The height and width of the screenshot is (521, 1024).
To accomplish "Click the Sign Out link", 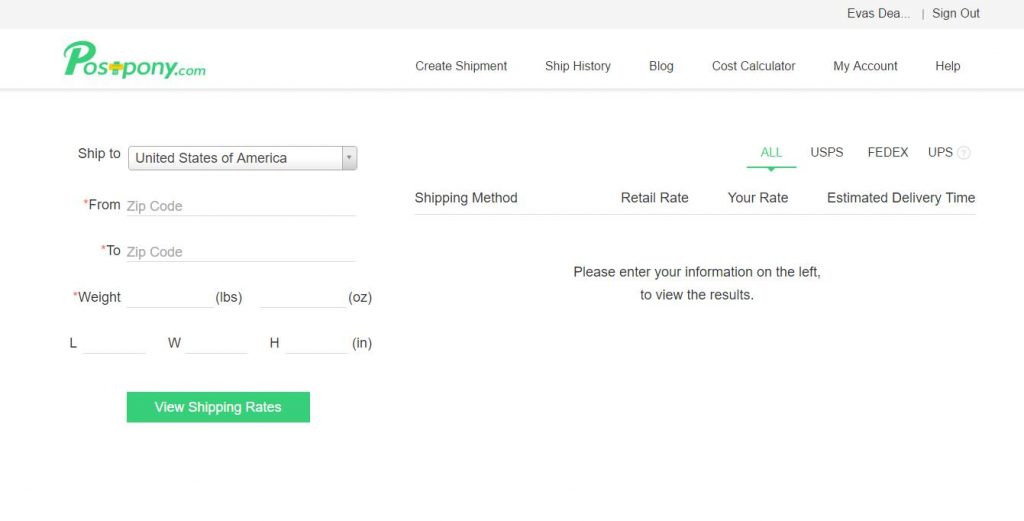I will 955,14.
